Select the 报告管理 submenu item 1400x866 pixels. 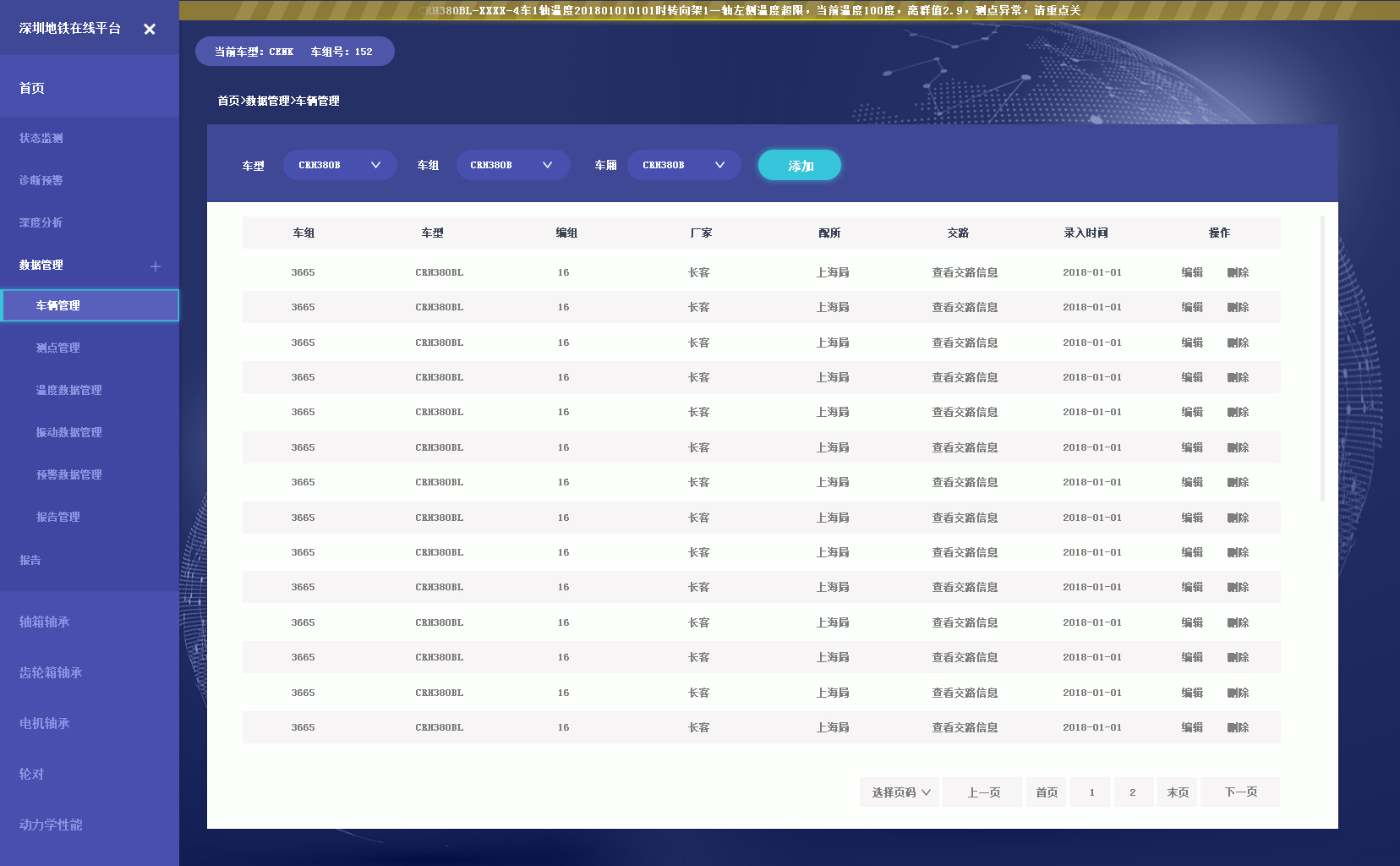coord(58,517)
